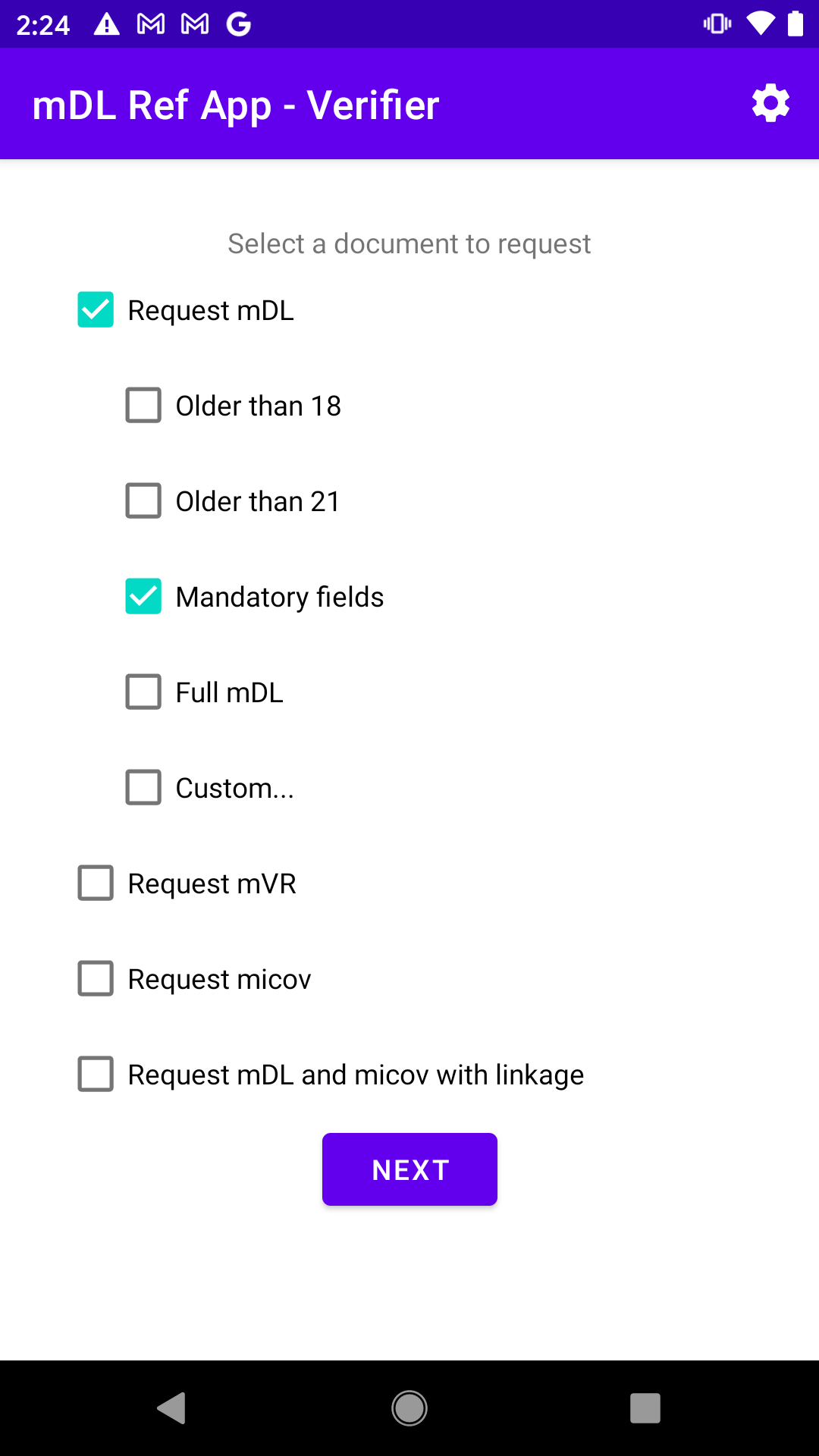The image size is (819, 1456).
Task: Enable the Older than 18 checkbox
Action: (143, 406)
